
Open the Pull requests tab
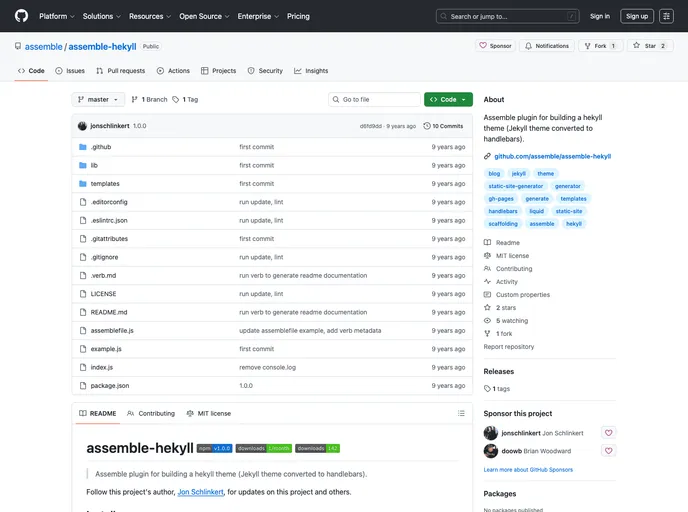[x=121, y=71]
